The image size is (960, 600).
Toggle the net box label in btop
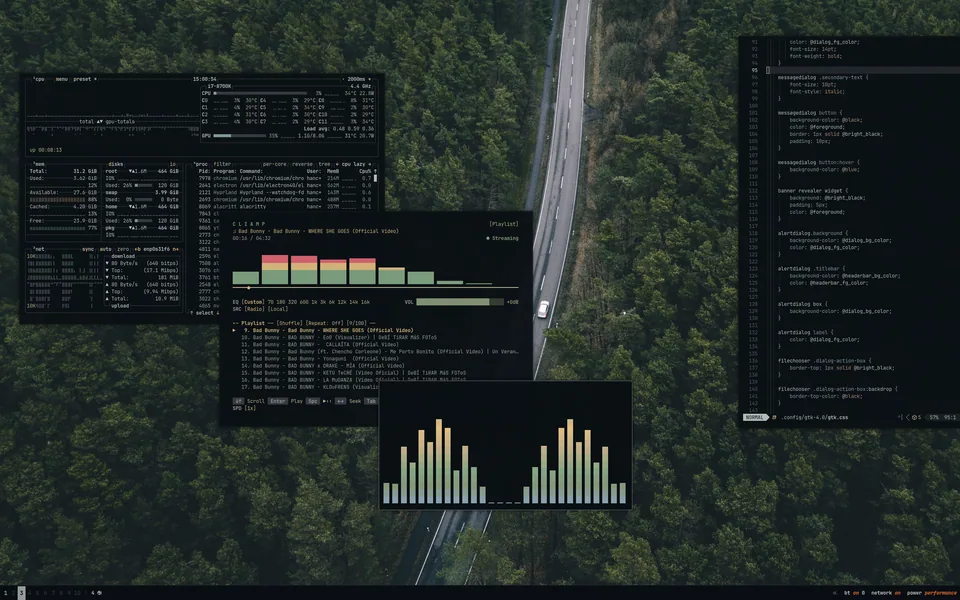click(39, 249)
